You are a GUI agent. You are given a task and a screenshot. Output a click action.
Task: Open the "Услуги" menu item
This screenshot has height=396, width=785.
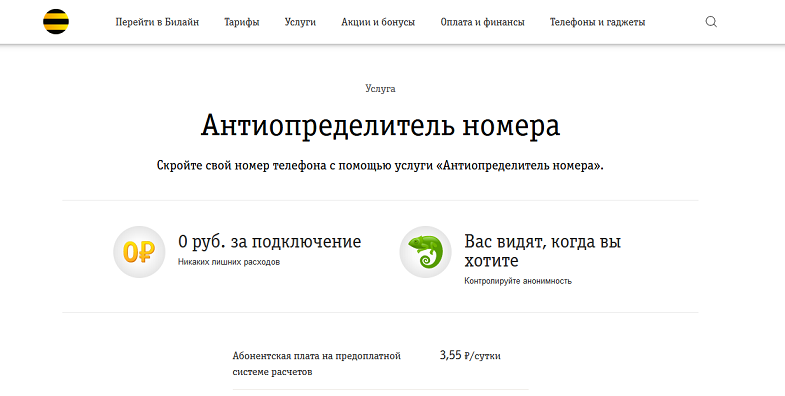300,22
